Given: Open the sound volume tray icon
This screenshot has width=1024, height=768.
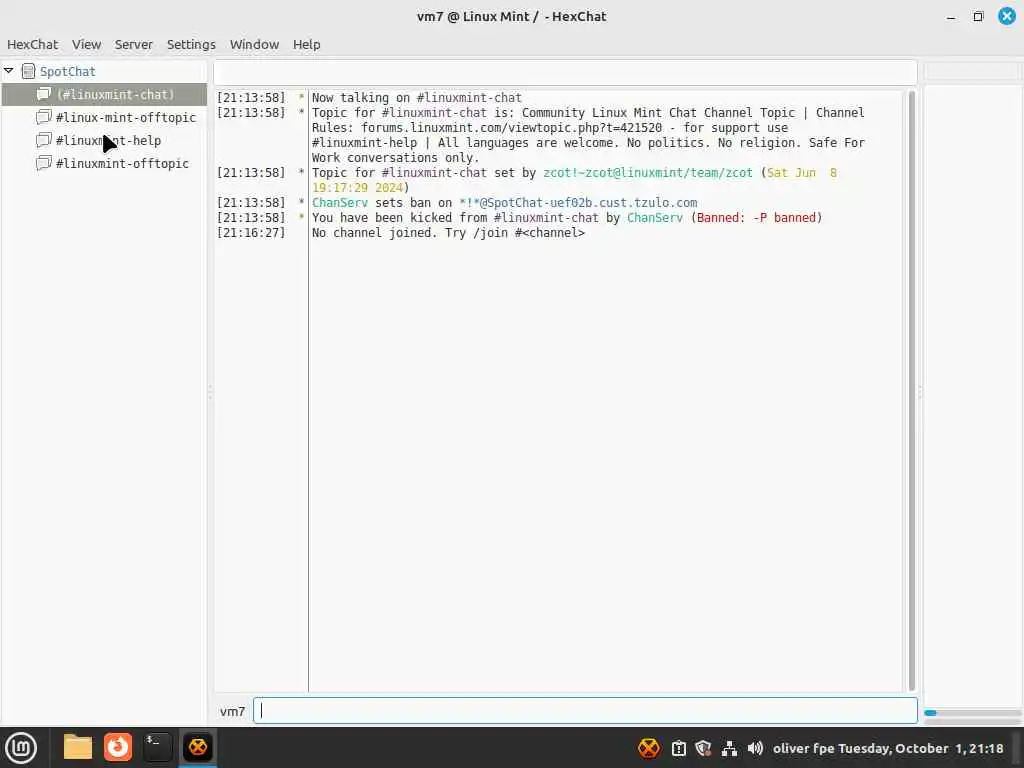Looking at the screenshot, I should (755, 748).
